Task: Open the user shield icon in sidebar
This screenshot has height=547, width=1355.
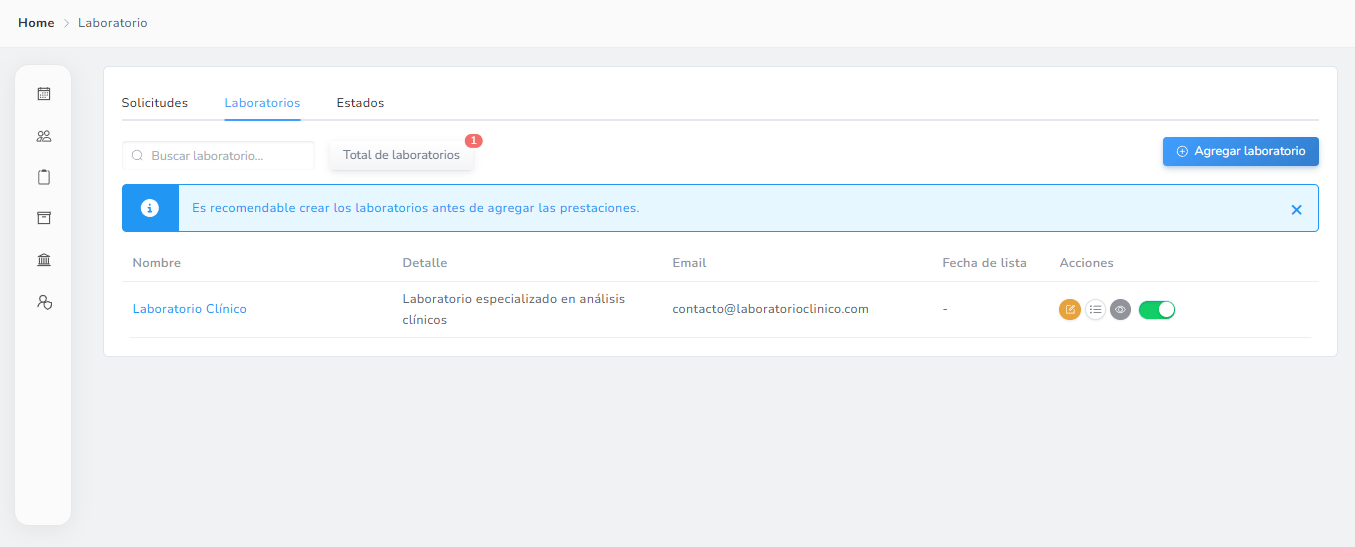Action: pyautogui.click(x=43, y=302)
